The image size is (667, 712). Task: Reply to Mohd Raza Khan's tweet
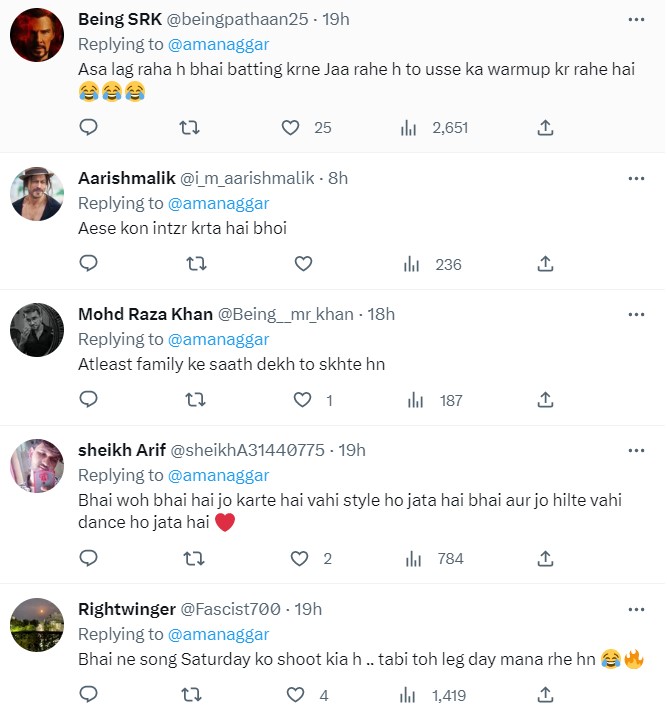[88, 400]
